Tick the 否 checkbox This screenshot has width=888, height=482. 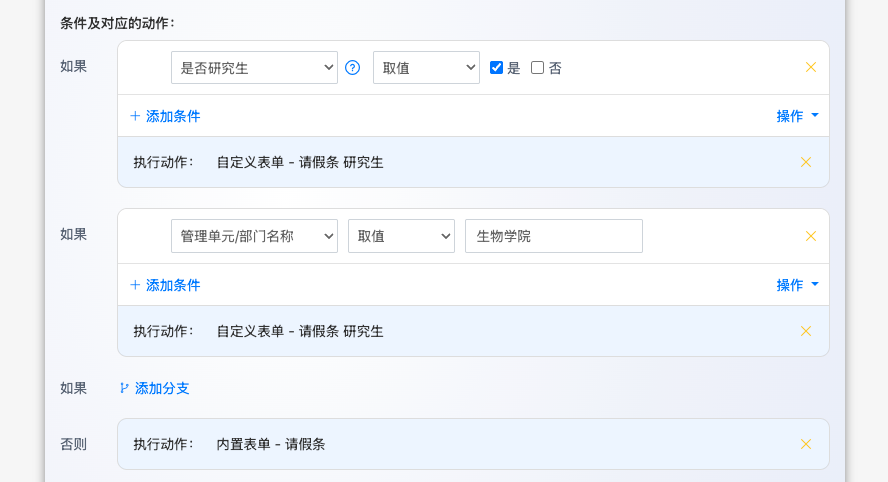coord(537,68)
